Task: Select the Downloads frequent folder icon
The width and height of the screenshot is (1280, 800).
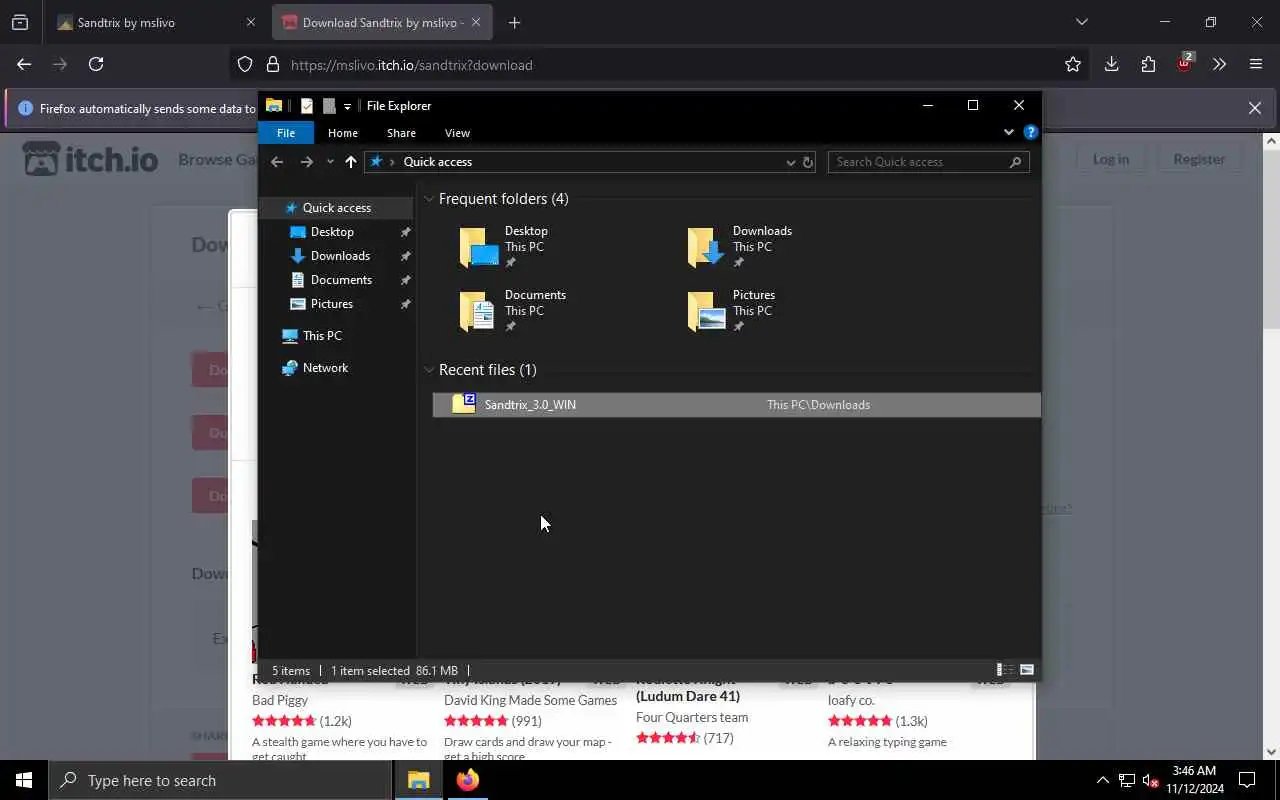Action: pos(707,248)
